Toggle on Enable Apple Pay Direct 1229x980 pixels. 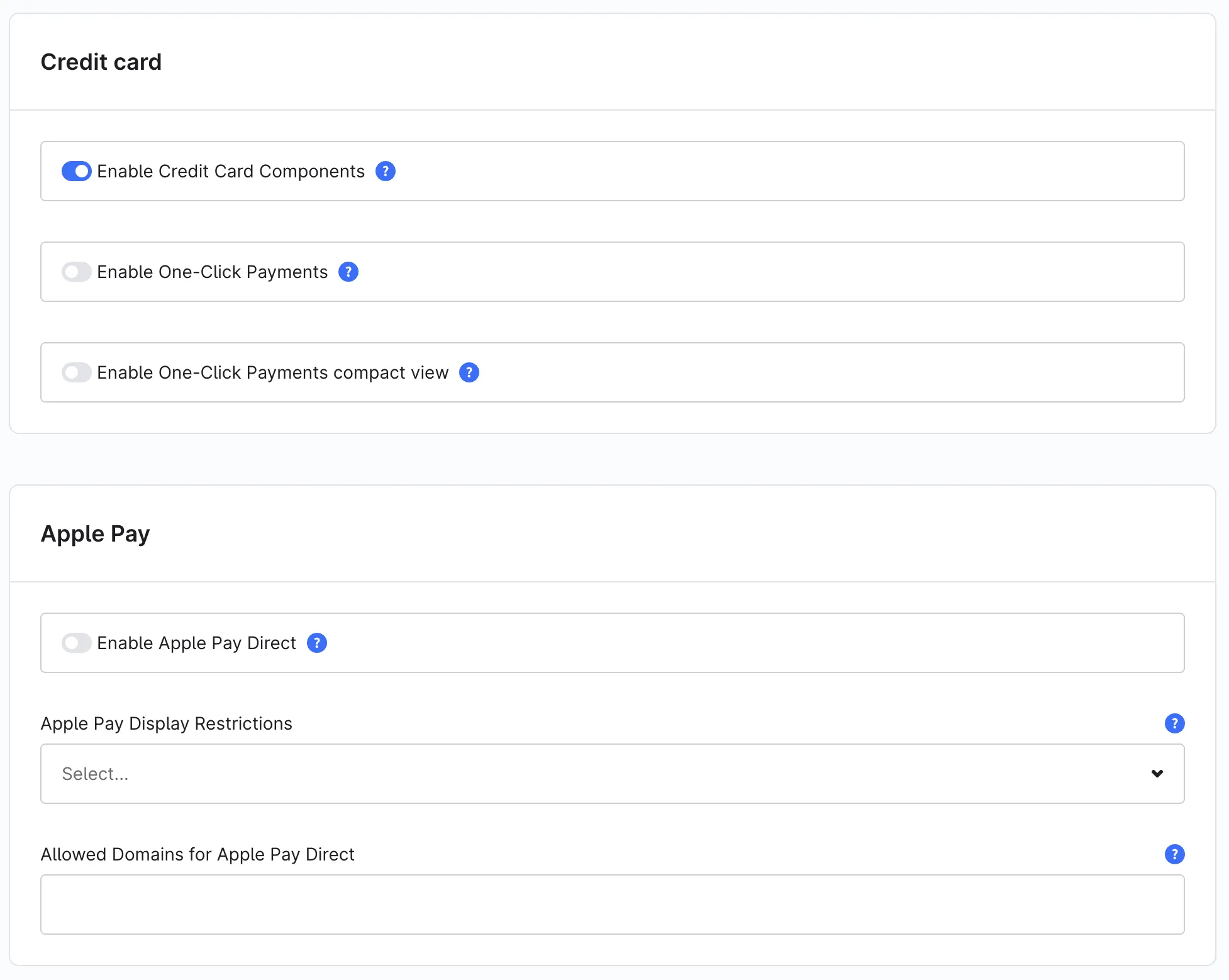pyautogui.click(x=77, y=643)
